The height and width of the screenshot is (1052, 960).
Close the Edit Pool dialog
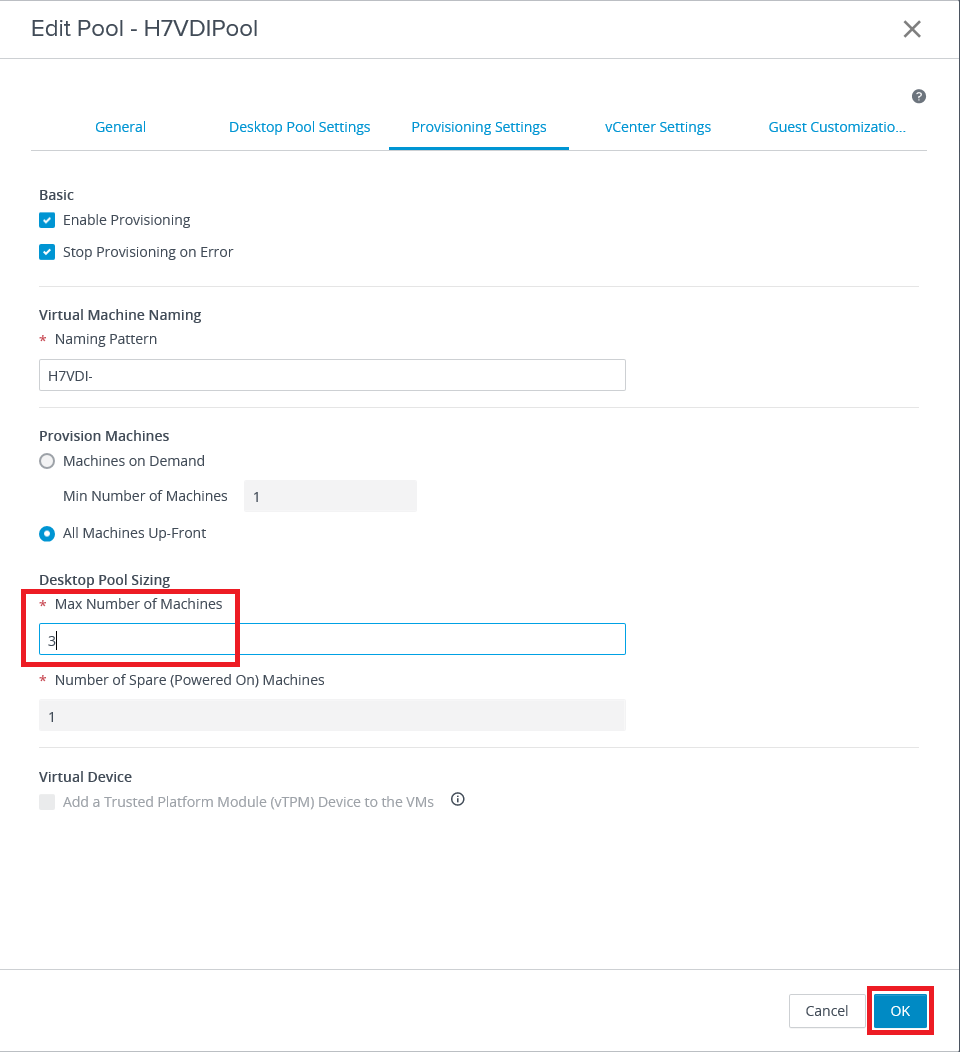(x=912, y=29)
